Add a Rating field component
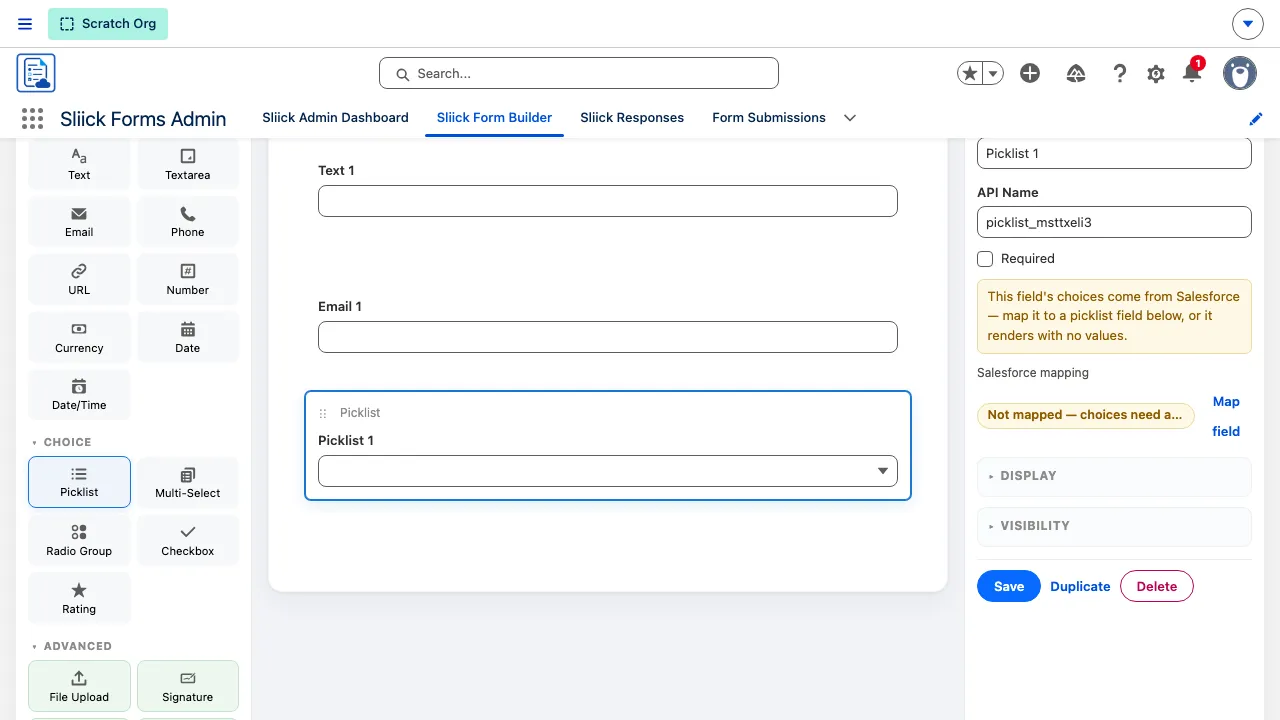This screenshot has height=720, width=1280. pos(79,599)
